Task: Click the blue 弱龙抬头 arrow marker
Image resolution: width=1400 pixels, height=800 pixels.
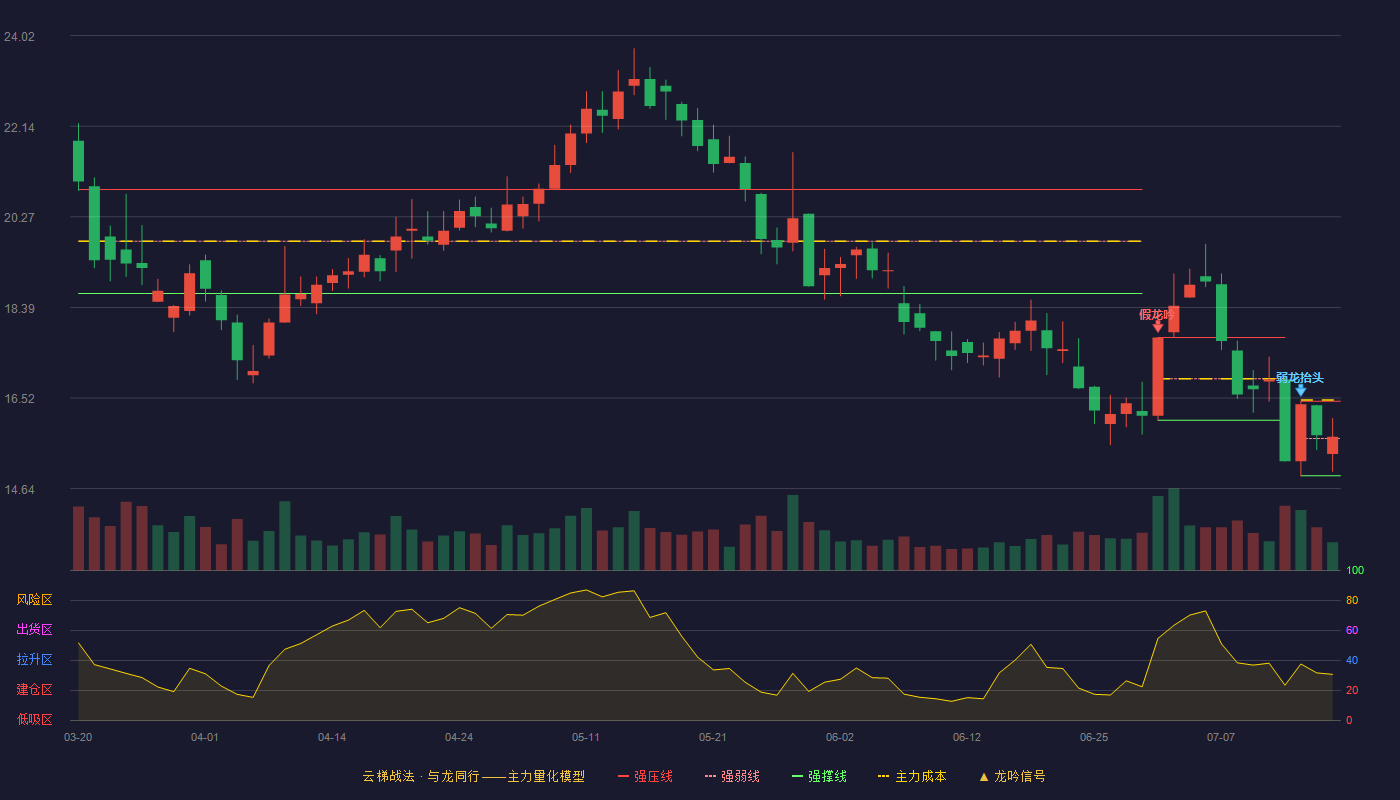Action: [1300, 390]
